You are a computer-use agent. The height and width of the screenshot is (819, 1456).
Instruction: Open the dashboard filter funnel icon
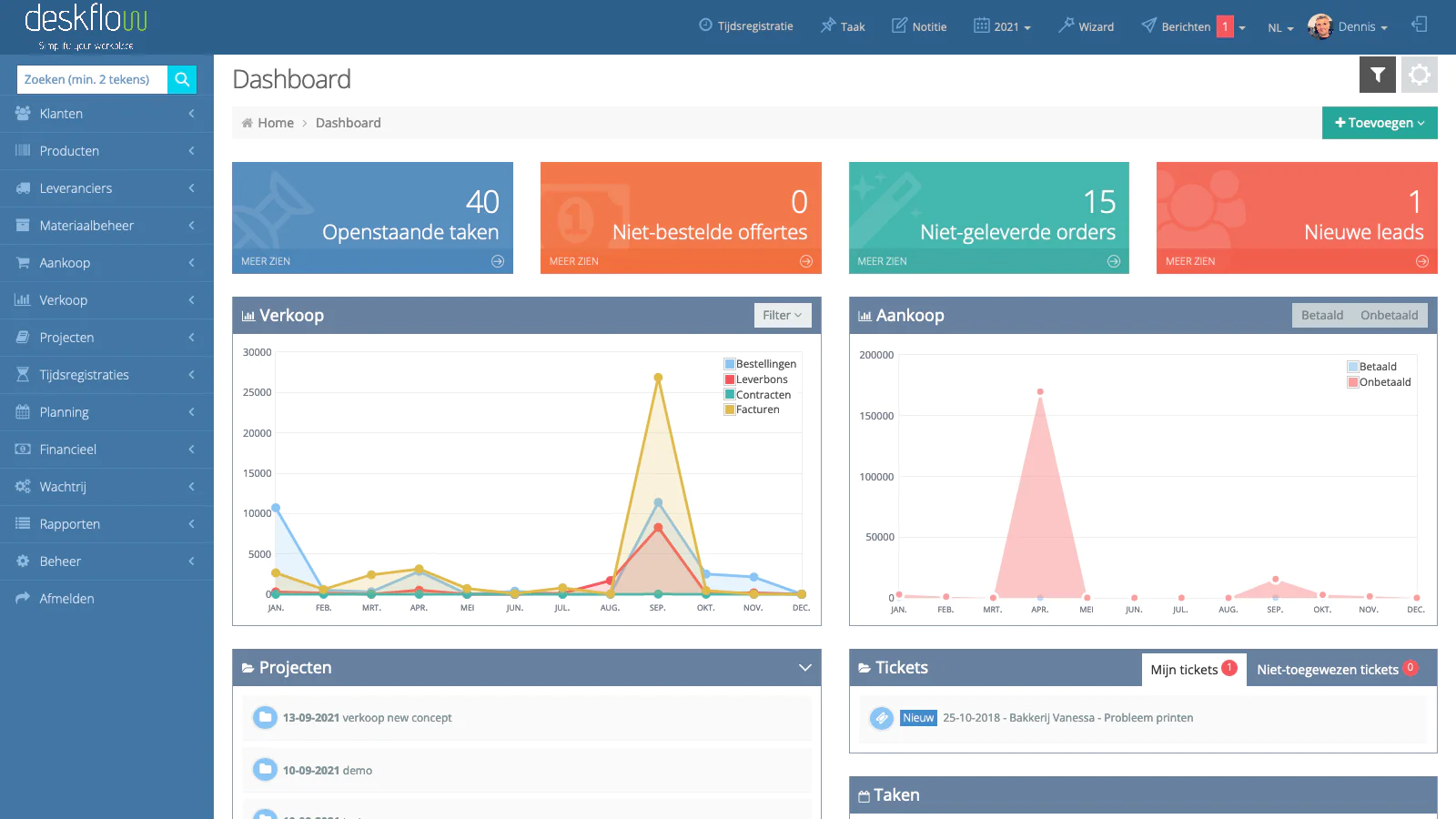[1377, 75]
